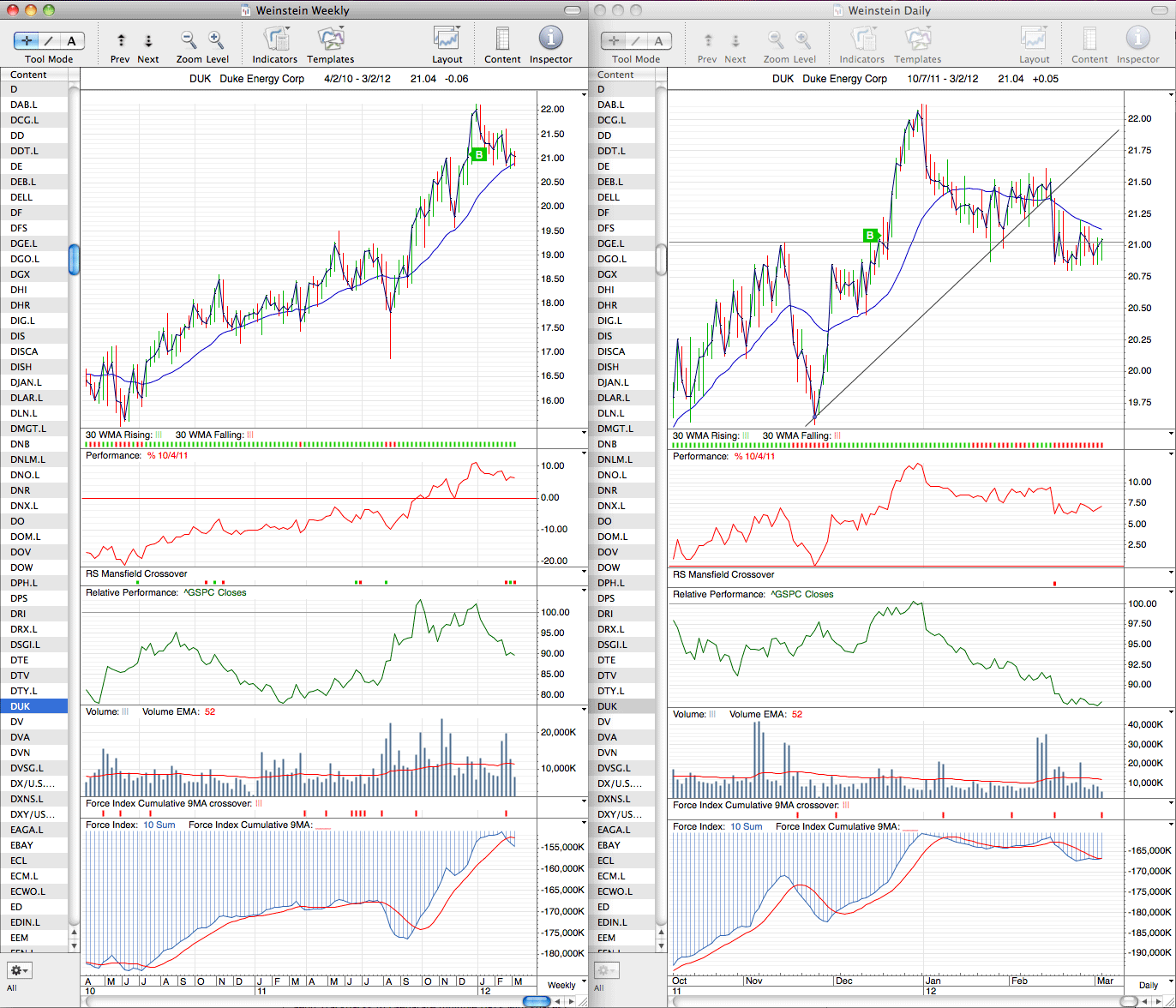Select crosshair tool mode in Weinstein Weekly
The image size is (1176, 1008).
point(27,40)
